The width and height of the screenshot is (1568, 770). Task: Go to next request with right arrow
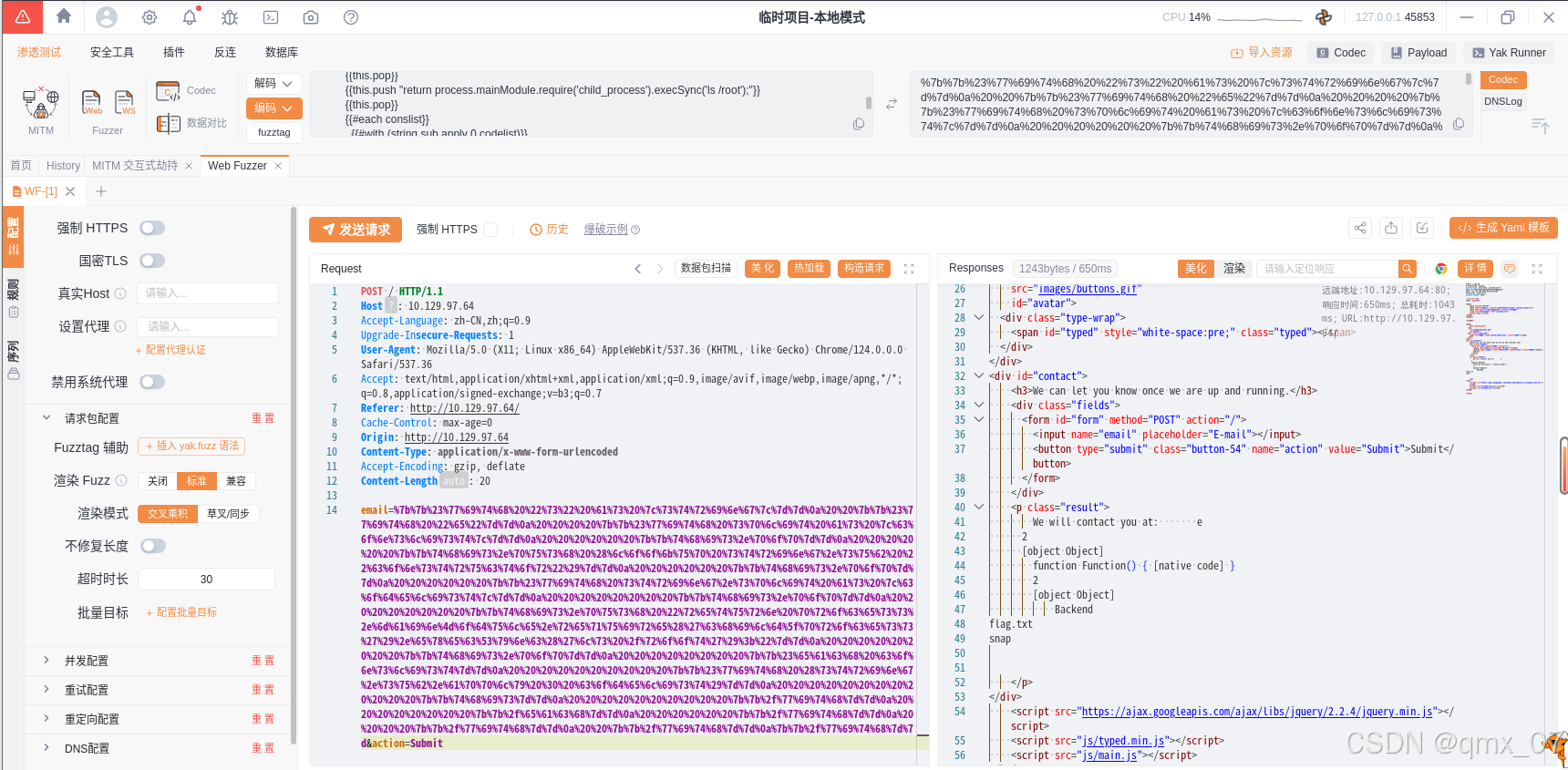(x=660, y=269)
